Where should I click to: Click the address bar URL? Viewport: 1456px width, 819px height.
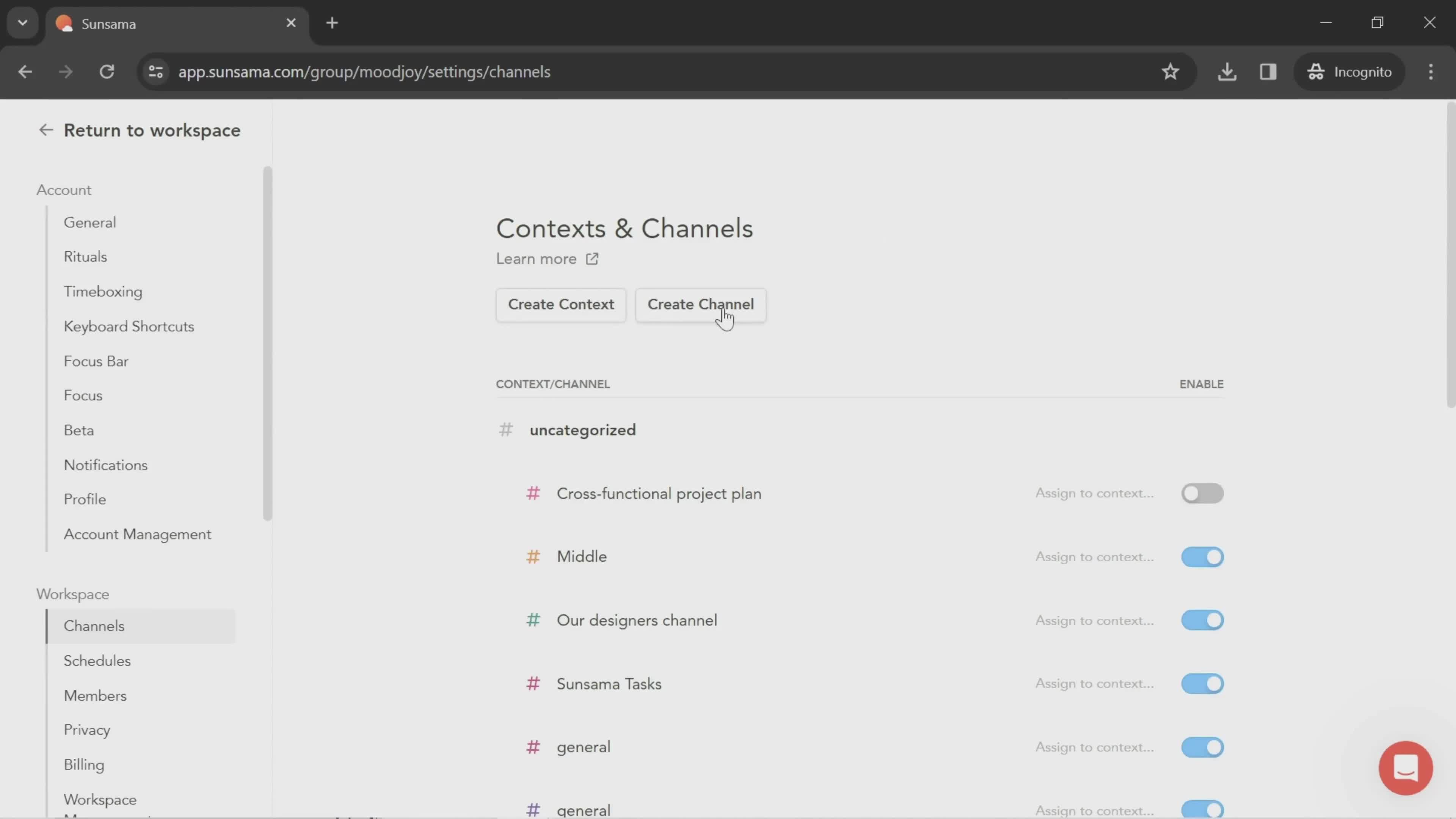coord(364,72)
